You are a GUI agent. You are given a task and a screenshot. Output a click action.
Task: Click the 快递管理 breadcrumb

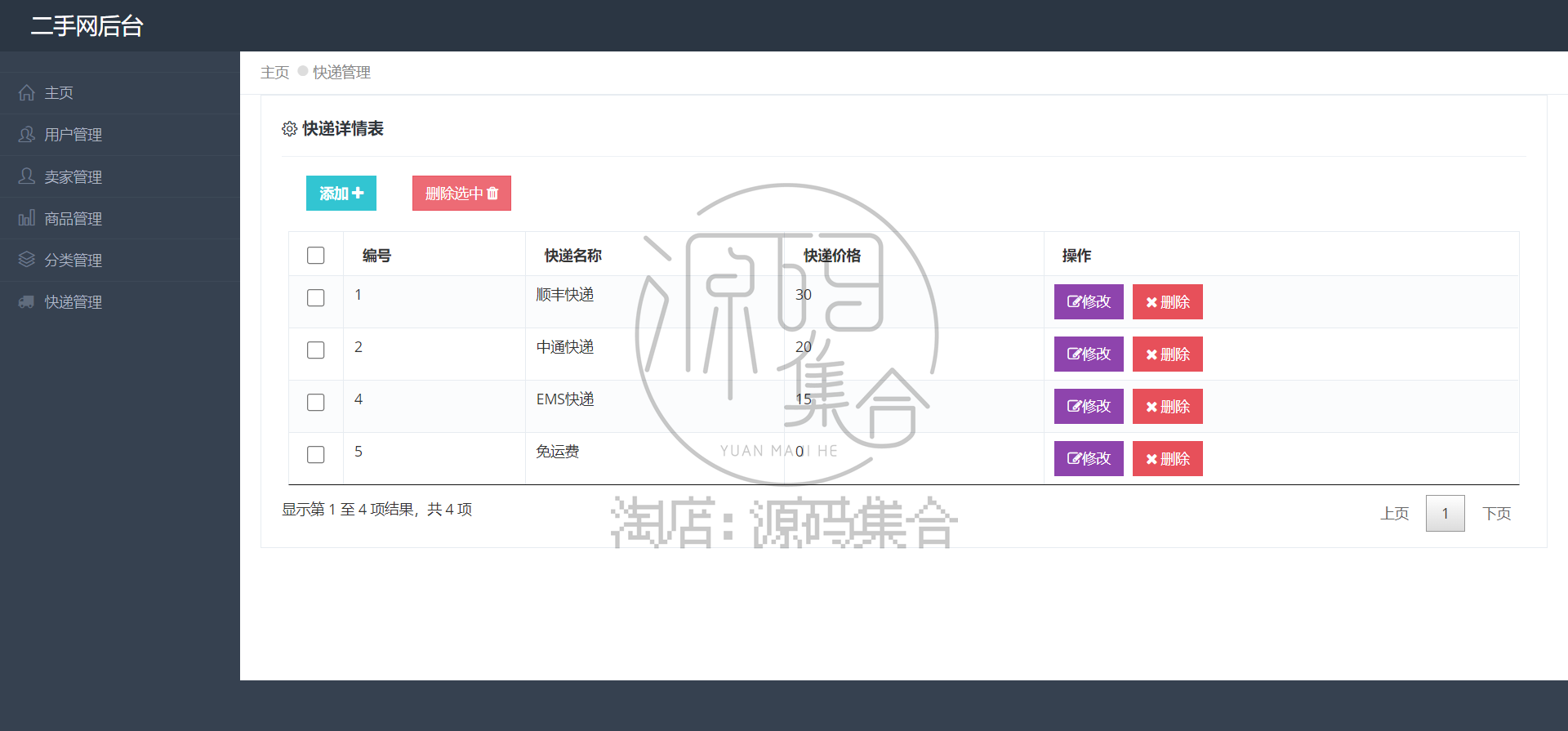pos(341,73)
